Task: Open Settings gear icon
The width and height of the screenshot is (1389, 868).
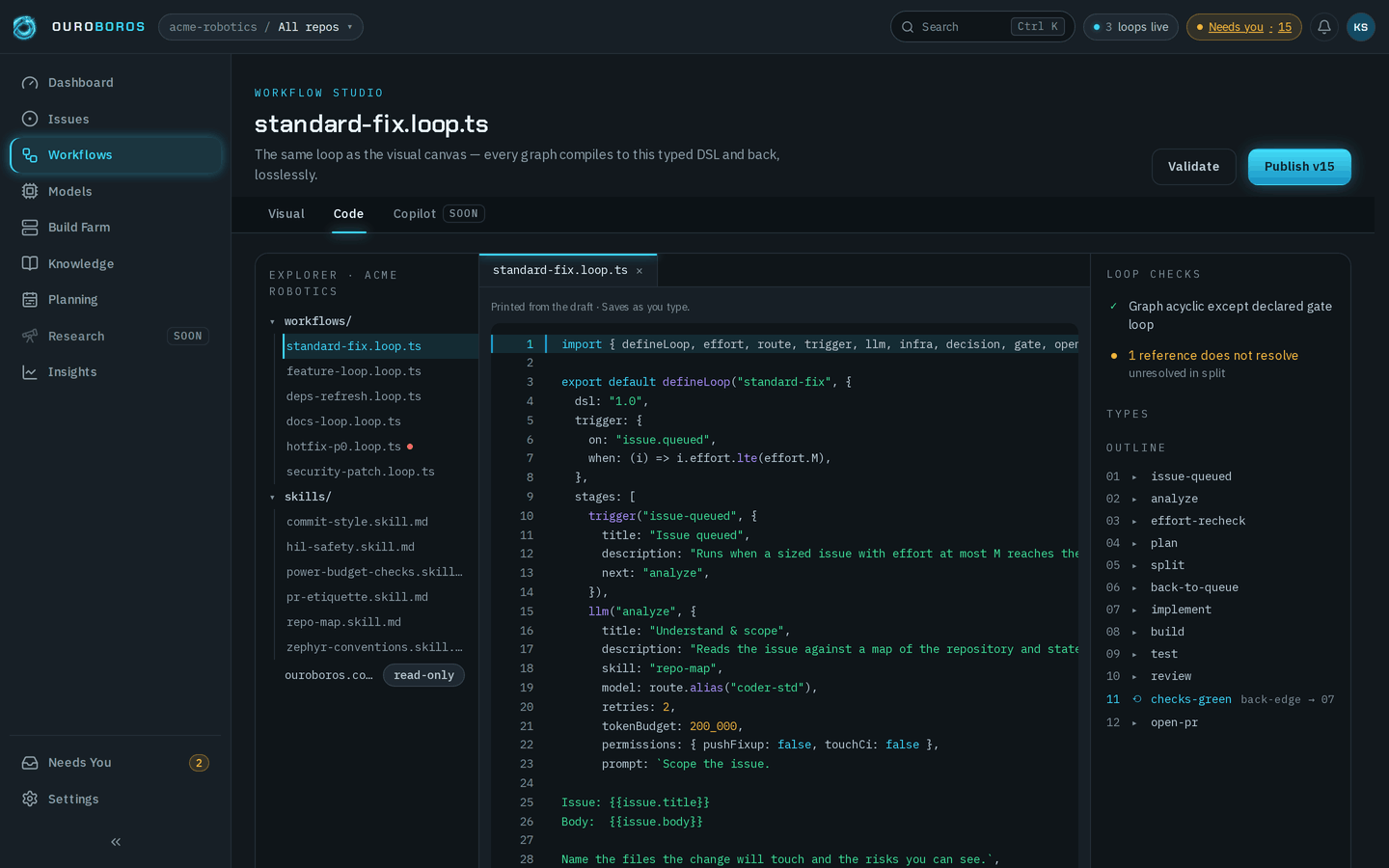Action: click(x=30, y=799)
